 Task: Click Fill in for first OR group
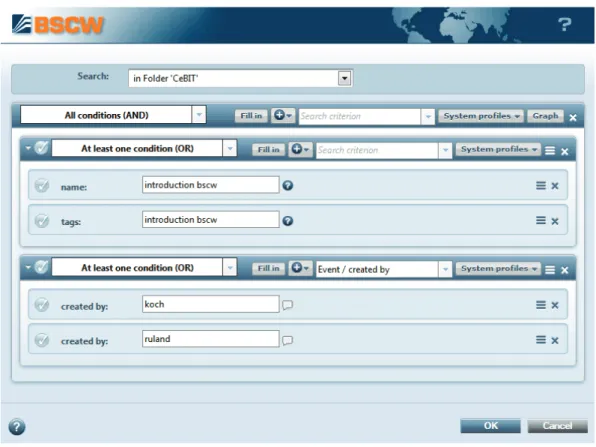point(268,150)
